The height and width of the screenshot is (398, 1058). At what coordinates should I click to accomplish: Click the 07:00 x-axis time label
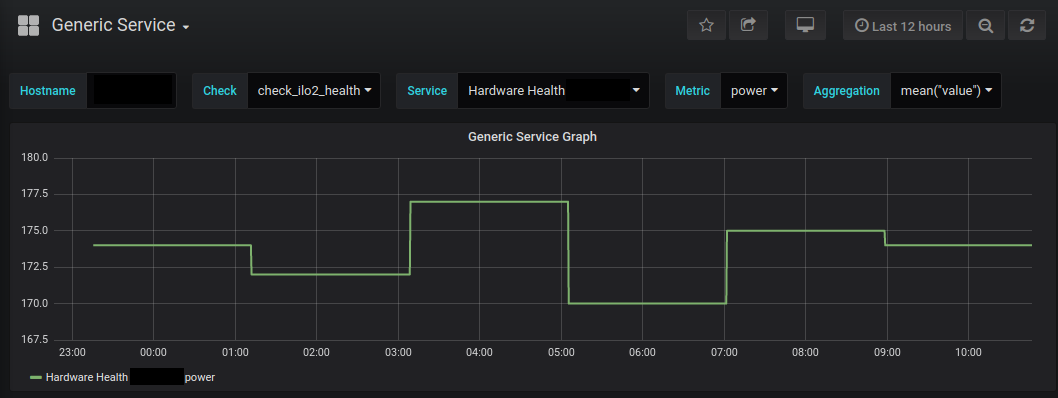[x=724, y=353]
